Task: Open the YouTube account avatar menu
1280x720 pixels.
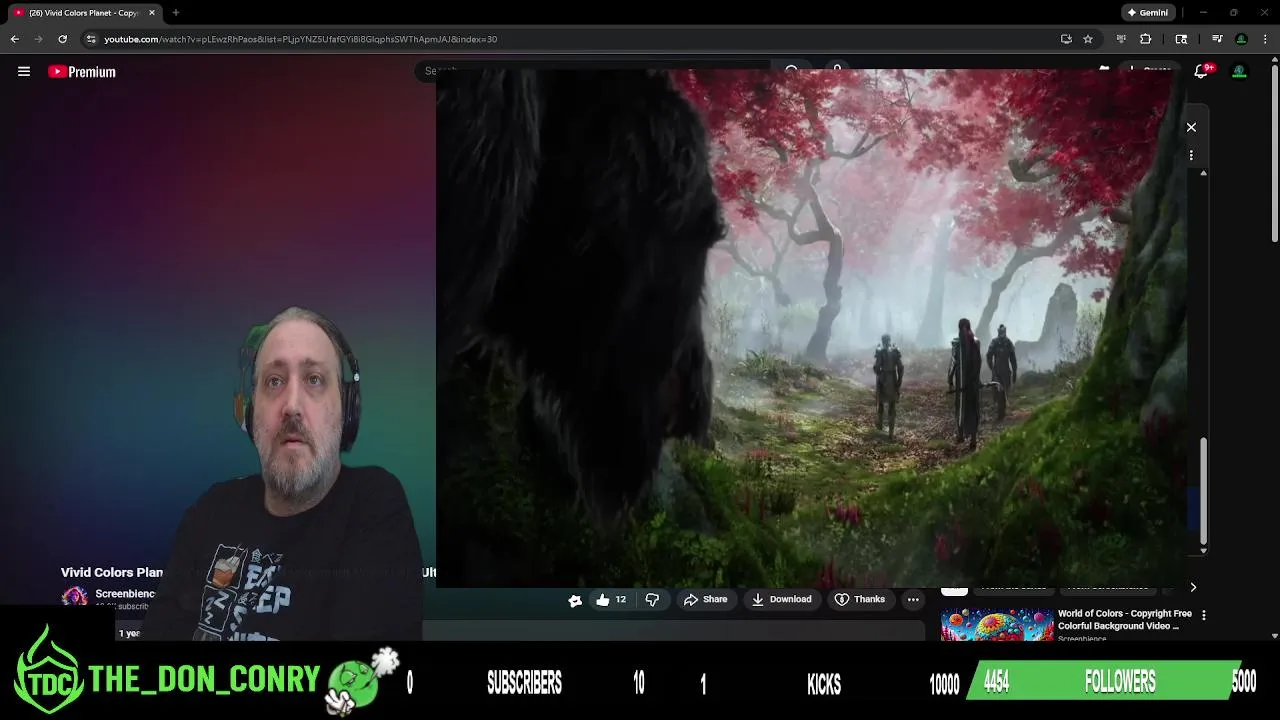Action: 1239,72
